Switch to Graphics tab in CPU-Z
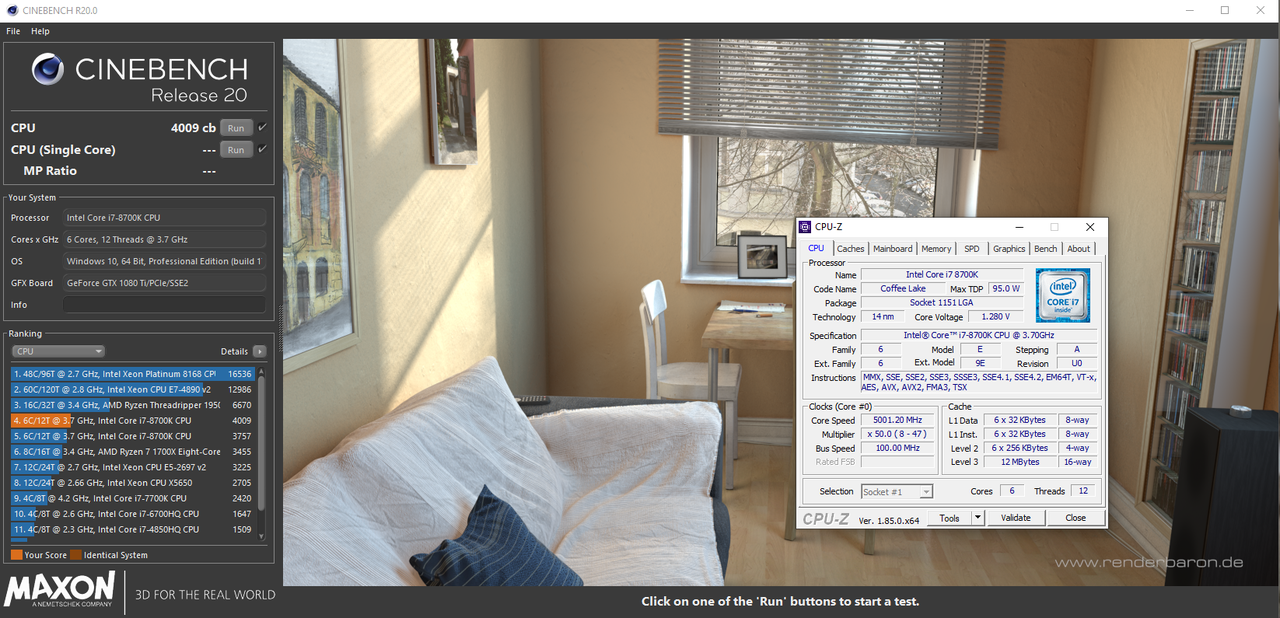 coord(1009,249)
